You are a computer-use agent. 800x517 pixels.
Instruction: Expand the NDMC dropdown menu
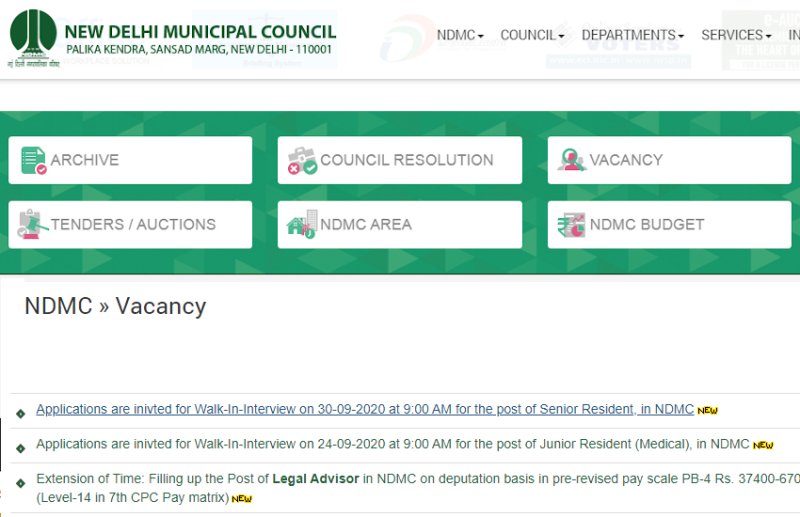[460, 35]
